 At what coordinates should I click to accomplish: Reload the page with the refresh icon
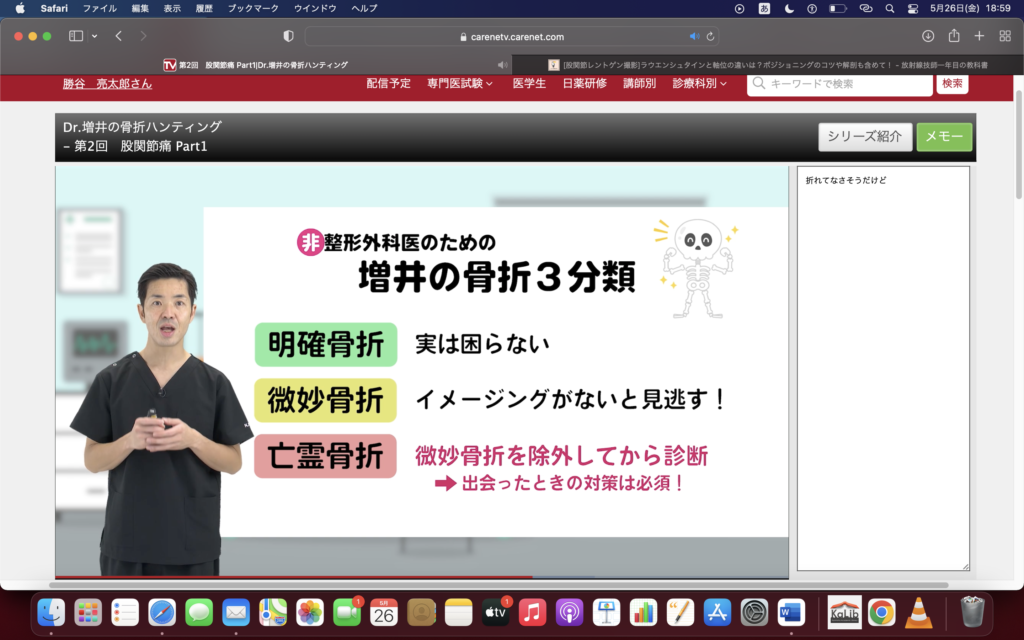click(x=710, y=36)
